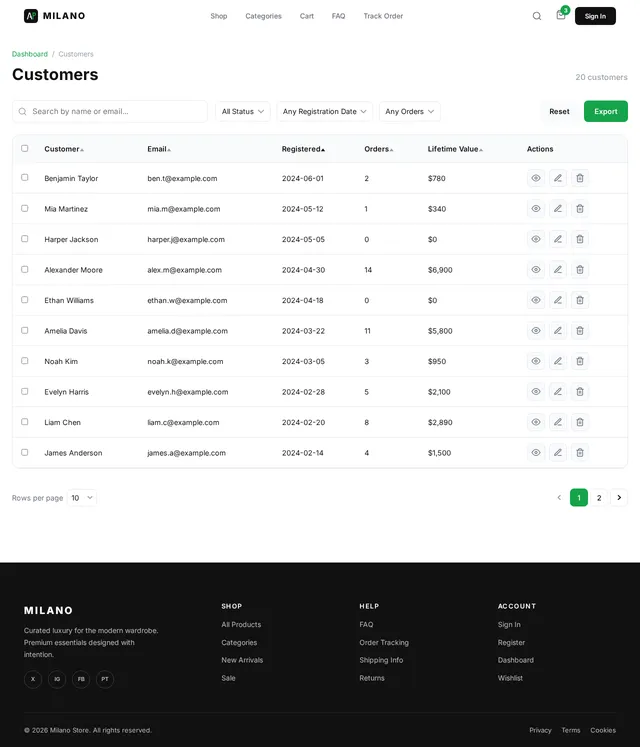View Harper Jackson's details
The height and width of the screenshot is (747, 640).
(536, 239)
